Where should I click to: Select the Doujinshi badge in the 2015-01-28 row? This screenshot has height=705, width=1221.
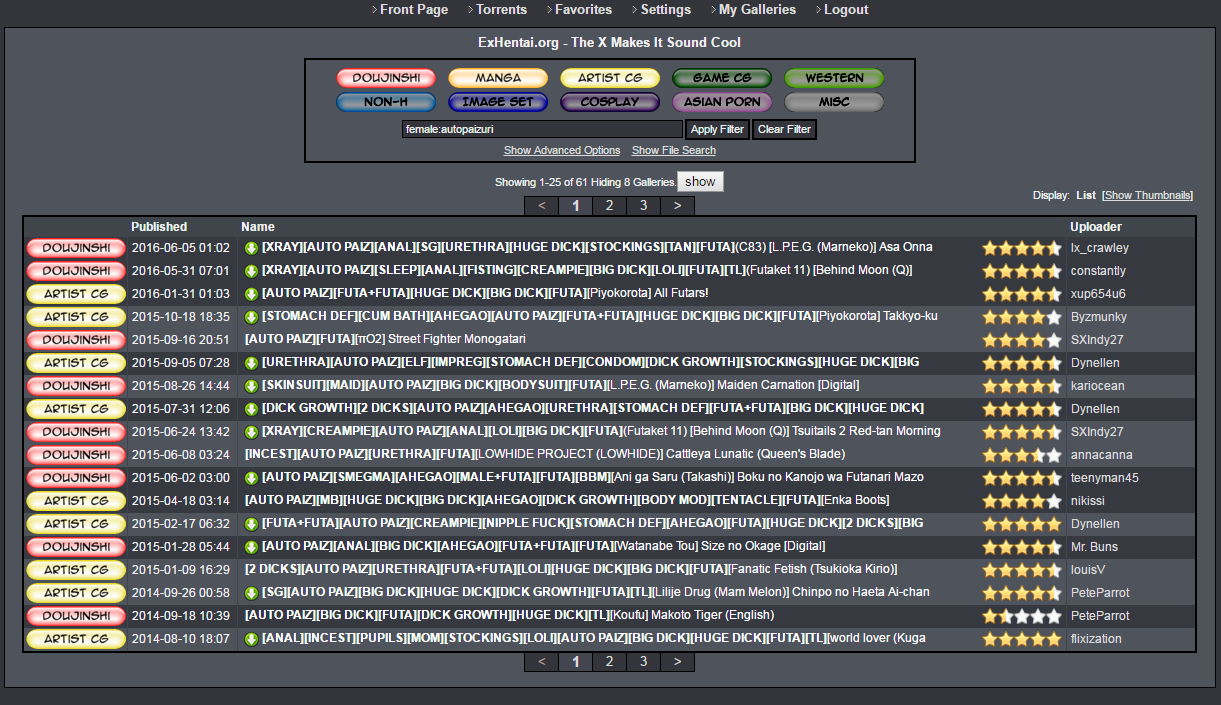[76, 547]
